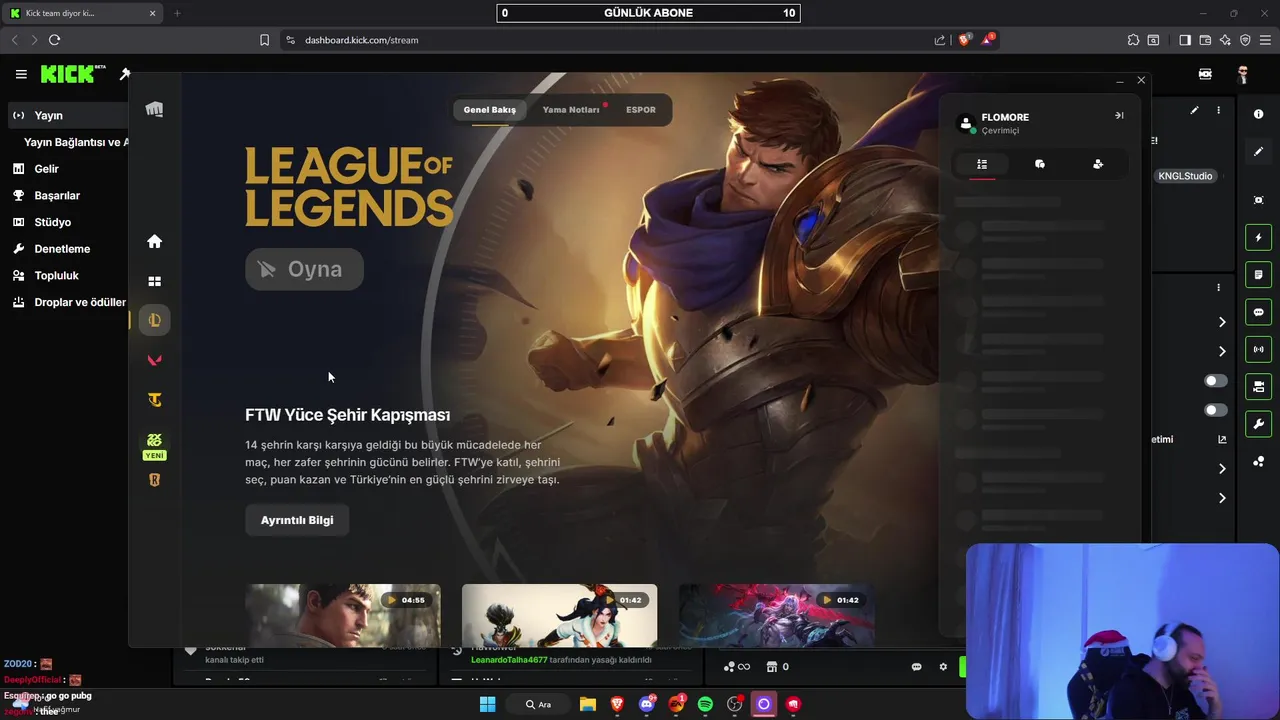The image size is (1280, 720).
Task: Expand the second chevron row in Kick panel
Action: pos(1222,351)
